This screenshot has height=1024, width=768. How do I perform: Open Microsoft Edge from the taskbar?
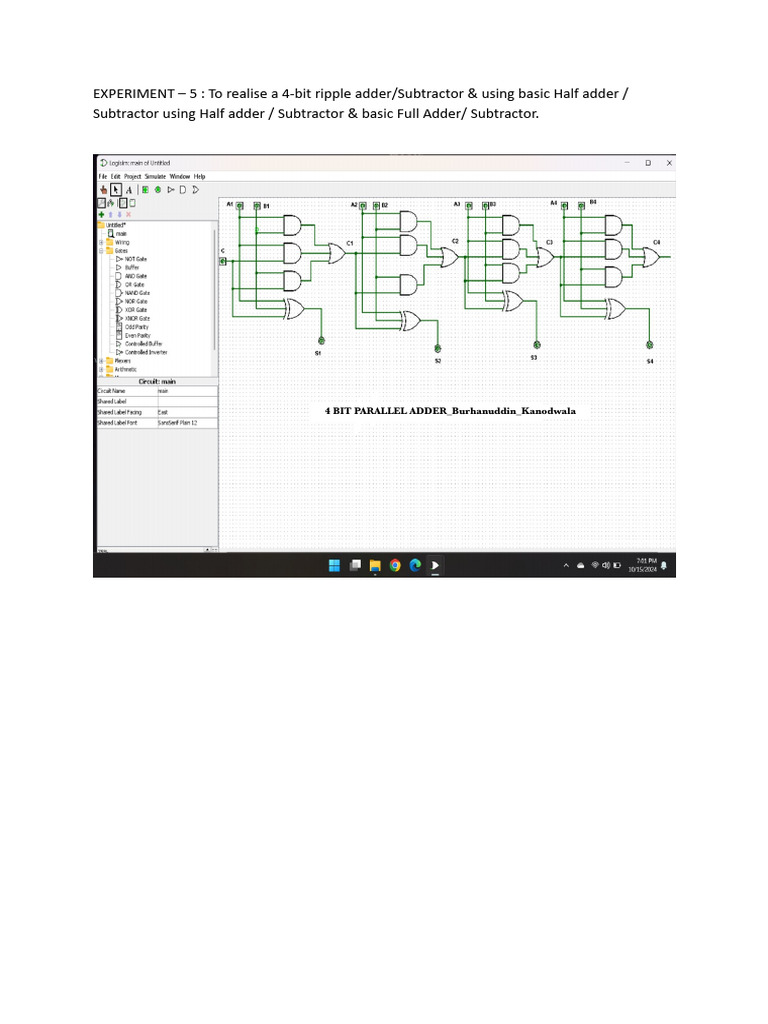[x=415, y=566]
